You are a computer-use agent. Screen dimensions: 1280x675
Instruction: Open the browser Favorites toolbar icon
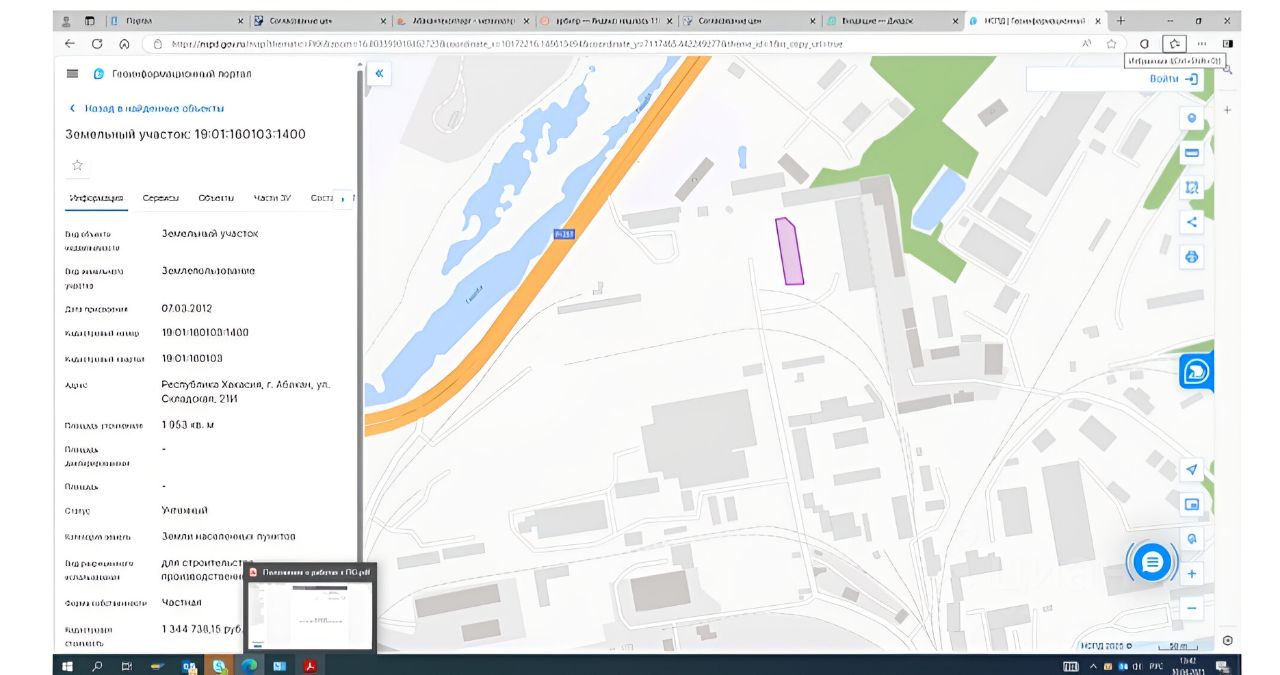coord(1175,44)
